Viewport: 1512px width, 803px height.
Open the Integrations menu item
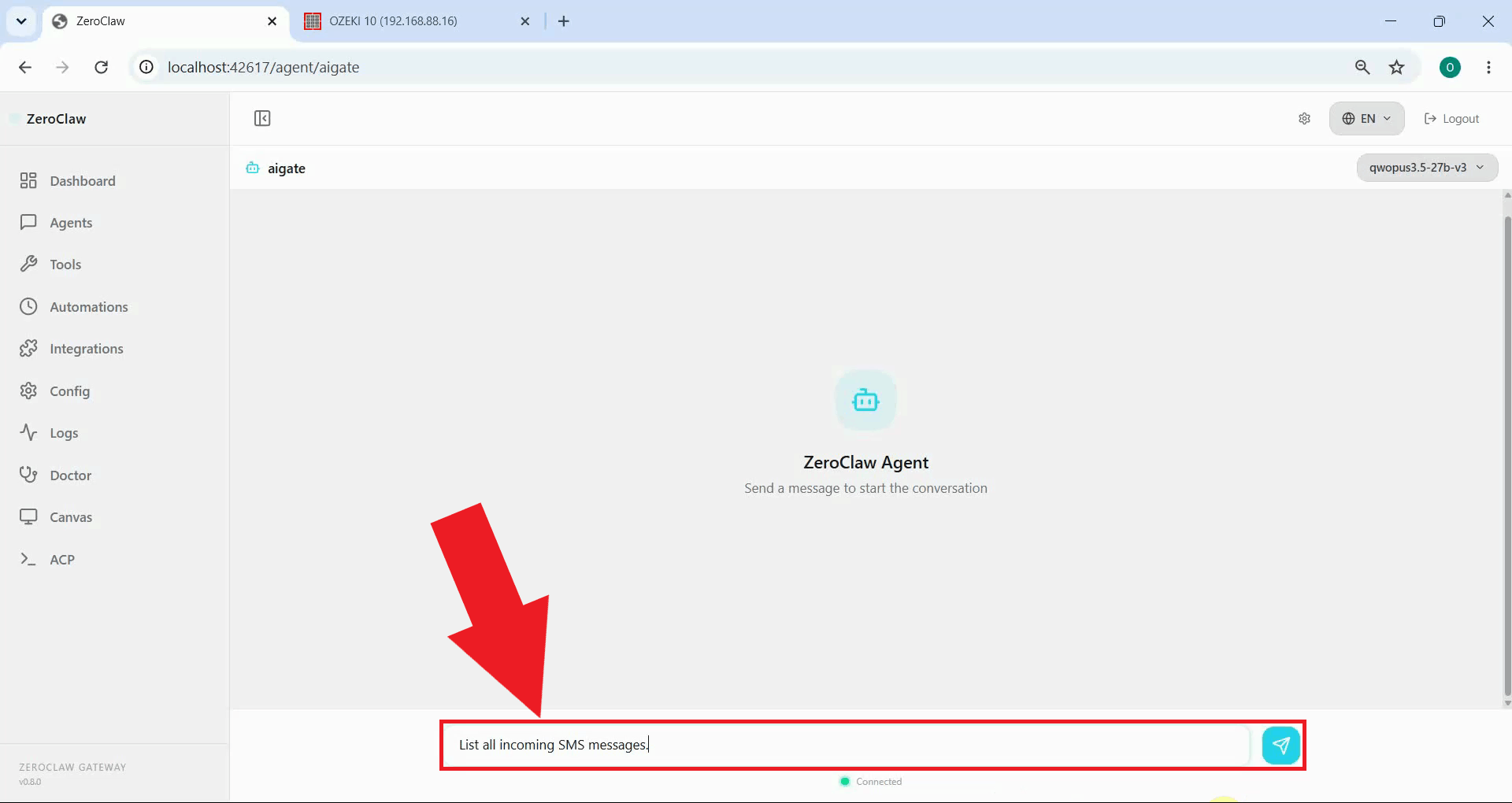pyautogui.click(x=87, y=349)
